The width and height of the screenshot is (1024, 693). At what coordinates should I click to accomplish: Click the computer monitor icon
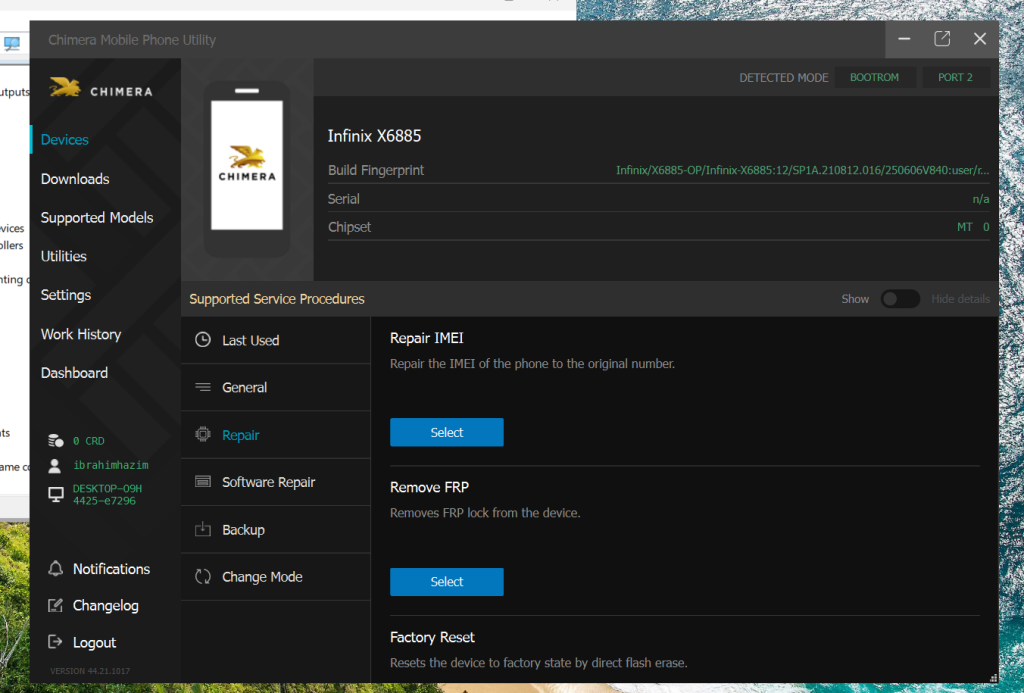coord(56,494)
